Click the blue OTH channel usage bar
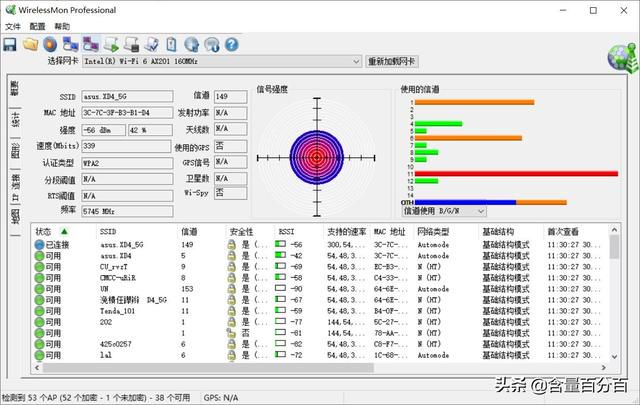This screenshot has width=640, height=405. (465, 202)
